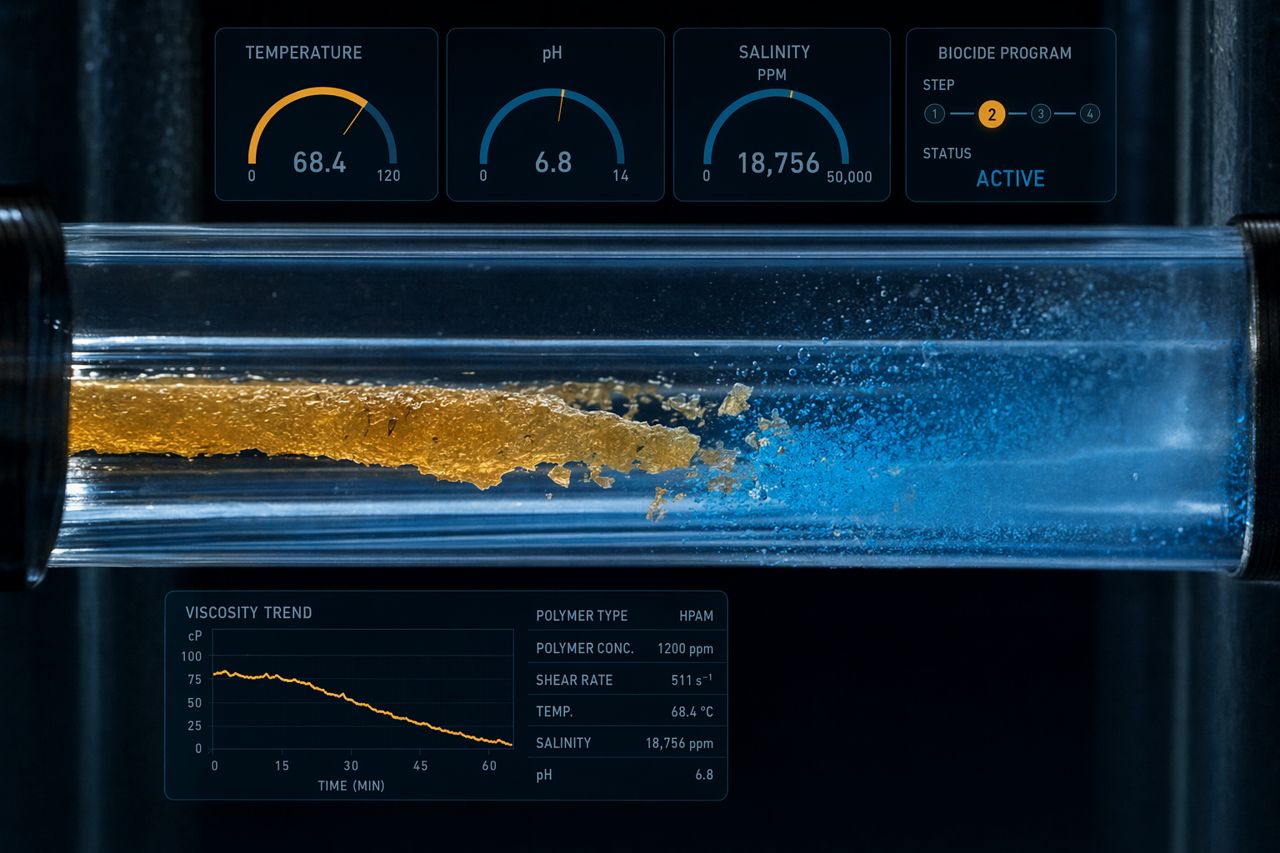Screen dimensions: 1280x853
Task: Click the pH gauge dial
Action: tap(552, 125)
